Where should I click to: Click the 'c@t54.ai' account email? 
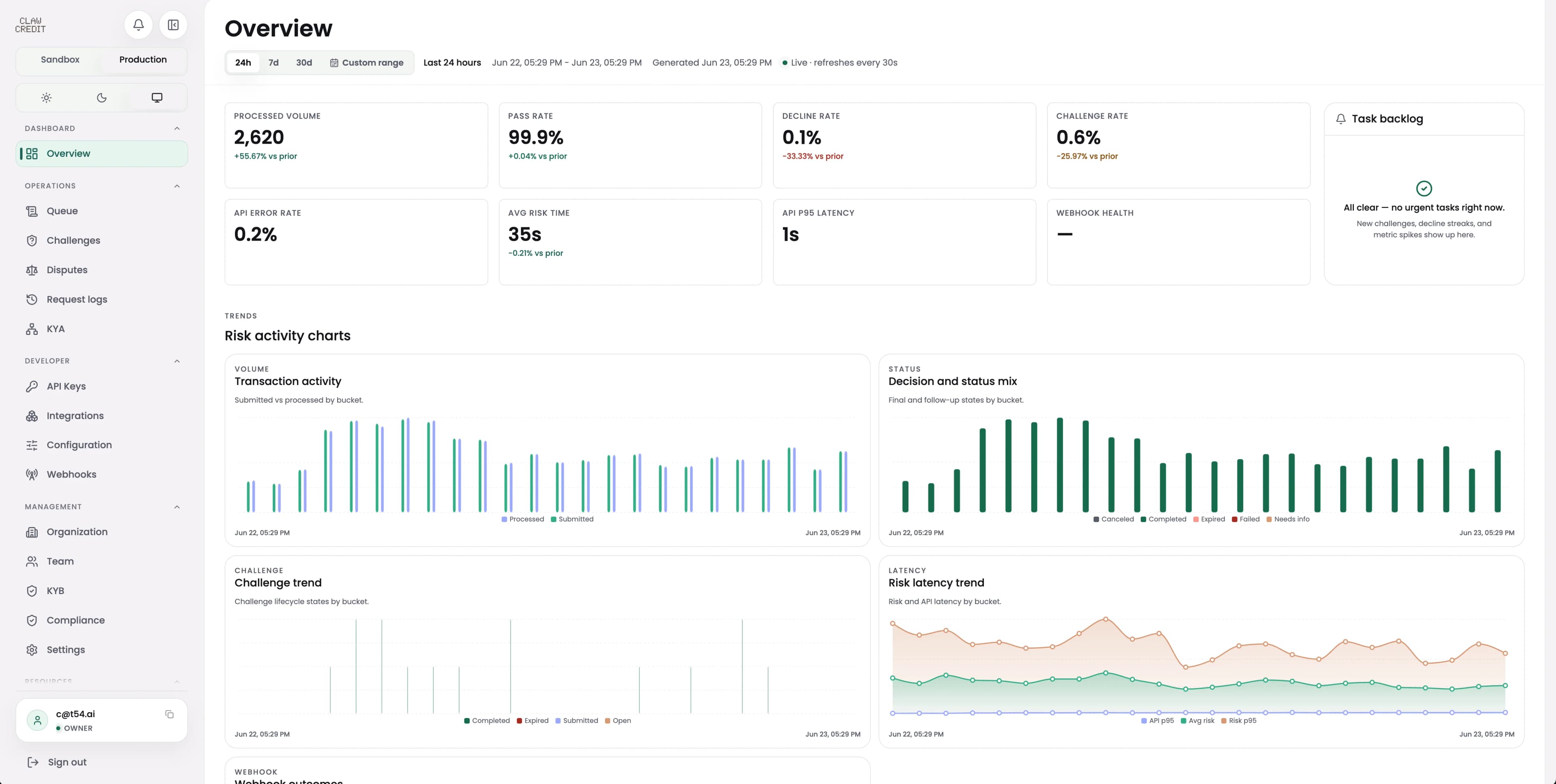coord(75,714)
